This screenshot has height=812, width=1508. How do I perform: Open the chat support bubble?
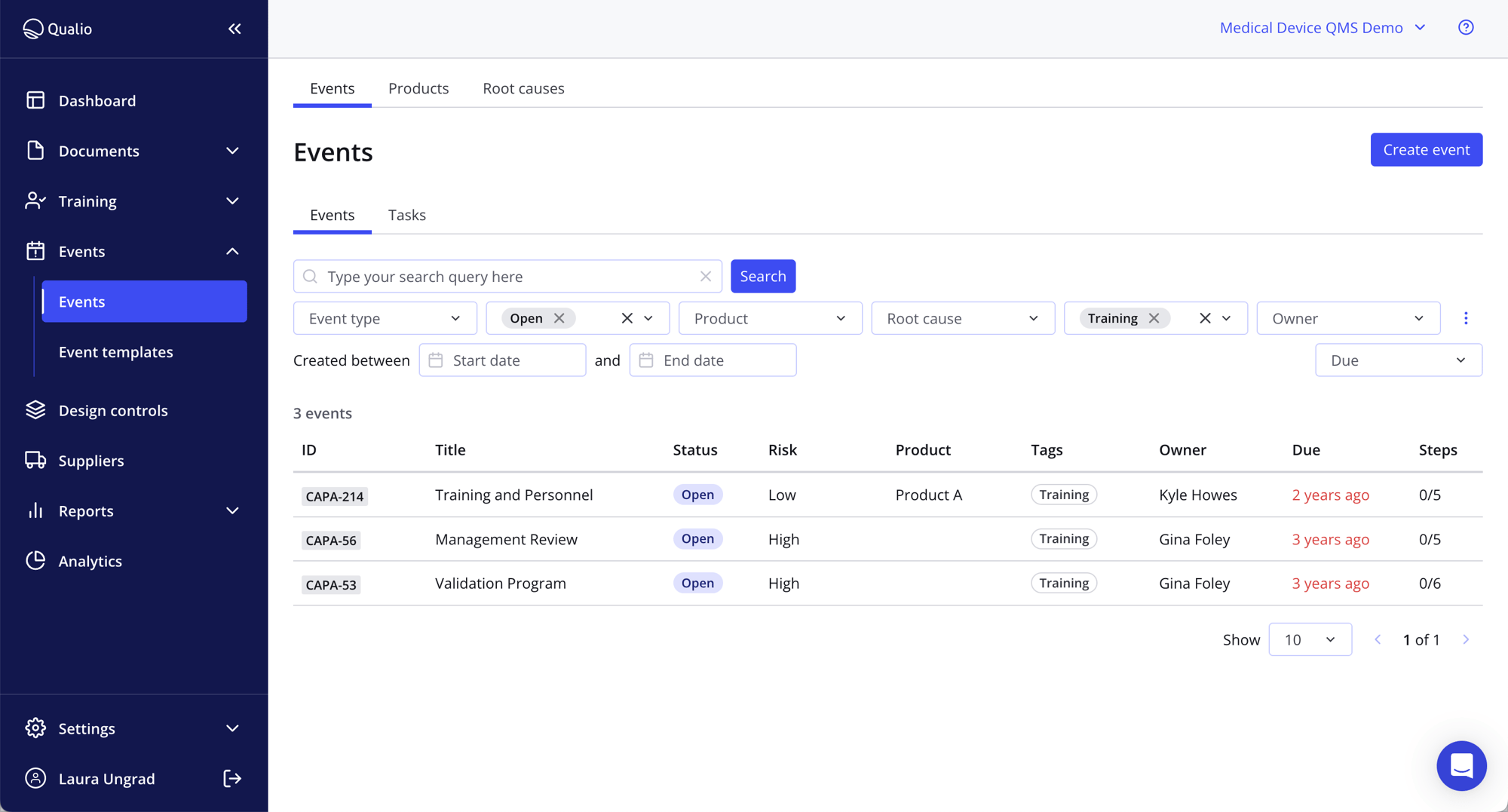tap(1461, 765)
